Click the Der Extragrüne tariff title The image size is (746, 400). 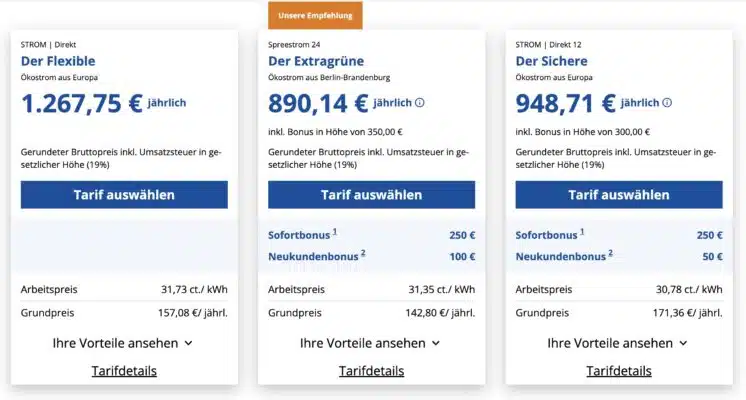coord(316,61)
